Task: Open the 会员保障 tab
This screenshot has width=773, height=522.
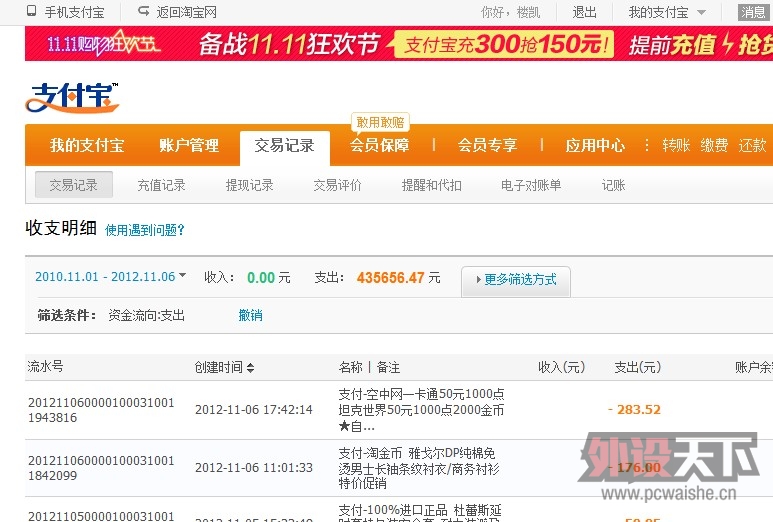Action: tap(380, 145)
